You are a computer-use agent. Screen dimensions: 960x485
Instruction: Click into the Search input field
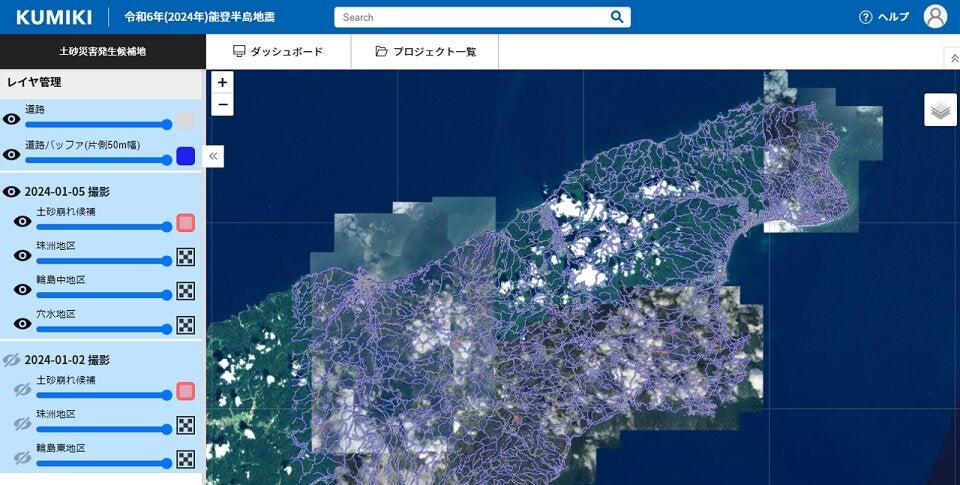click(x=470, y=17)
